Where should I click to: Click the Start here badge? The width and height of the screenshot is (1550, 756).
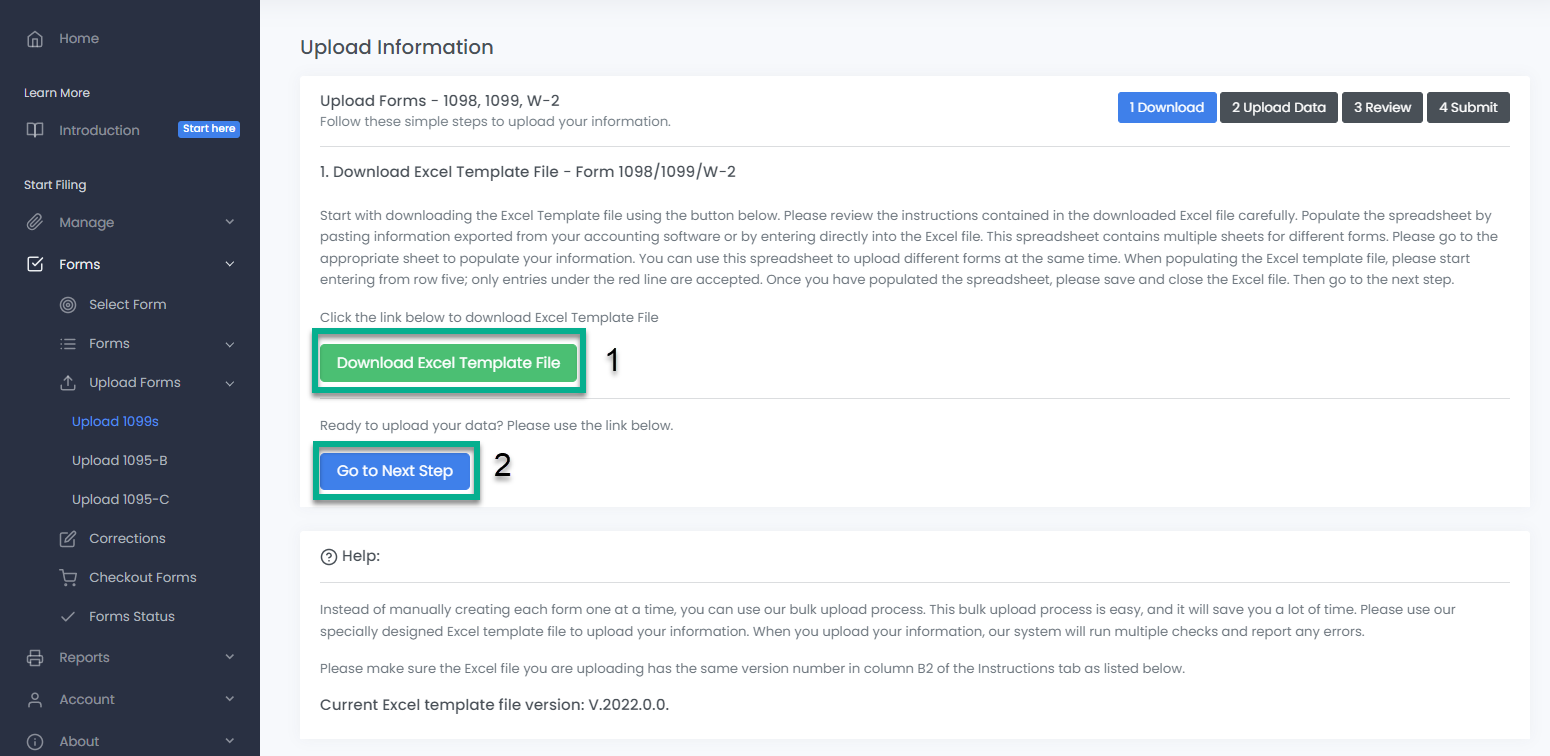[209, 129]
